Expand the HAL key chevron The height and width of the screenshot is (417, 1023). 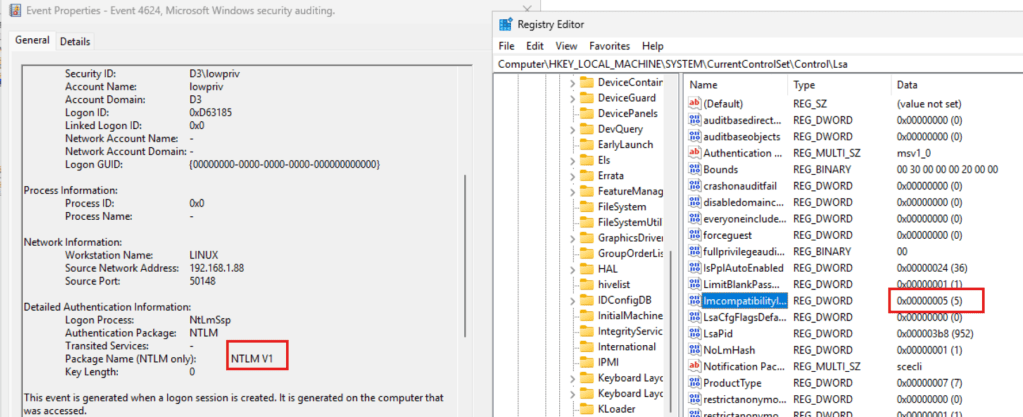click(x=573, y=269)
